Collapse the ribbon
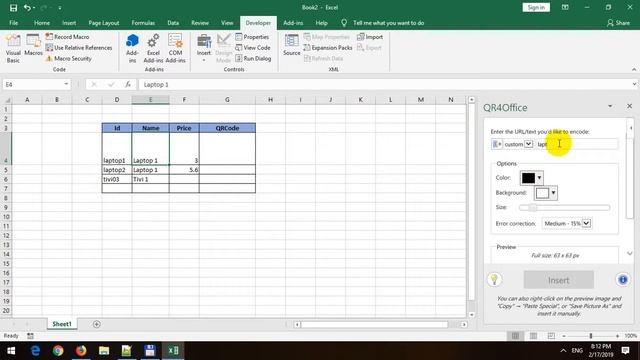This screenshot has width=640, height=360. tap(634, 69)
